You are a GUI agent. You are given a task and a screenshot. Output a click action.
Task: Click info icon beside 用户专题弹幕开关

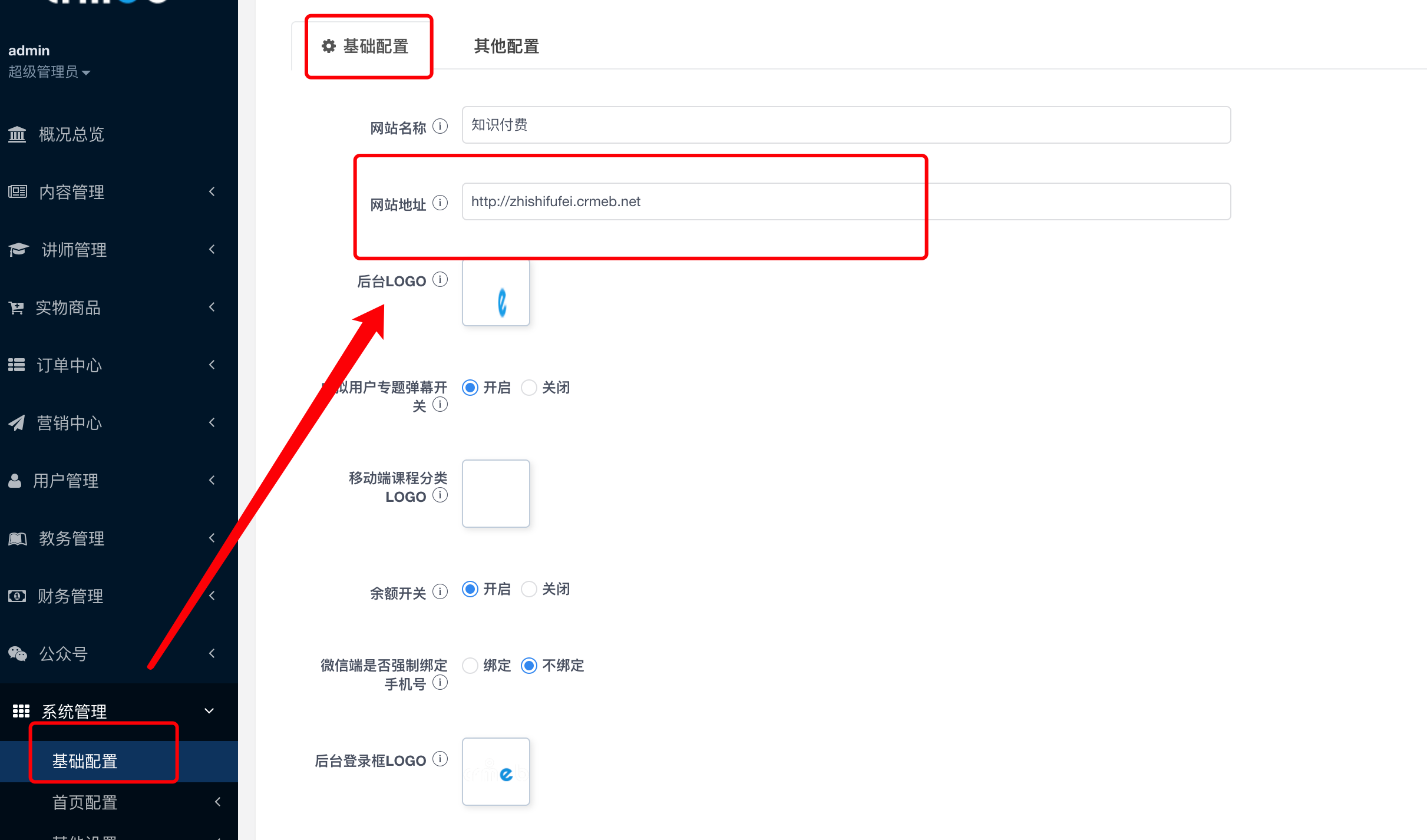(x=440, y=404)
